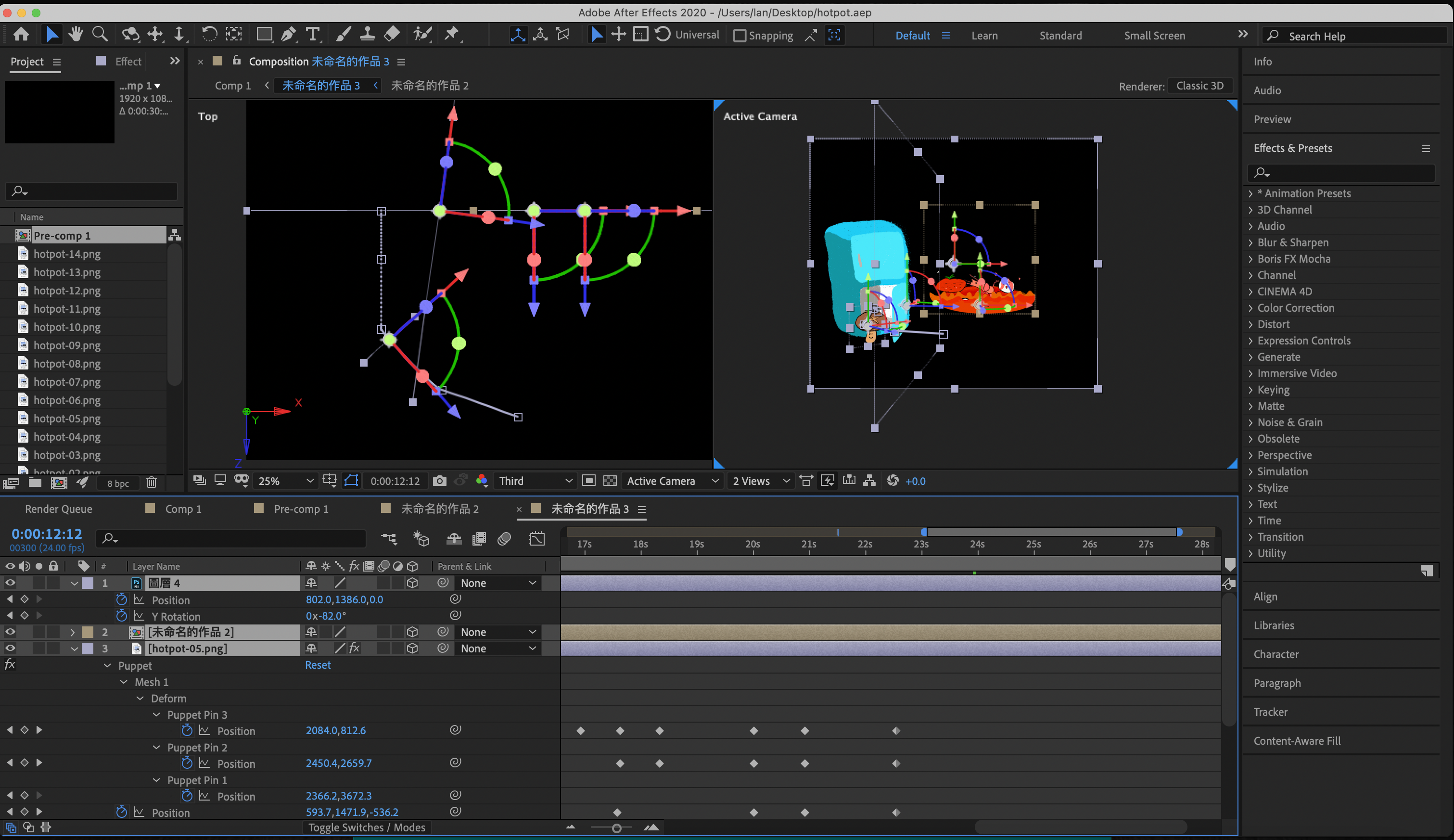Open the composition flowchart icon
This screenshot has width=1454, height=840.
pyautogui.click(x=869, y=481)
